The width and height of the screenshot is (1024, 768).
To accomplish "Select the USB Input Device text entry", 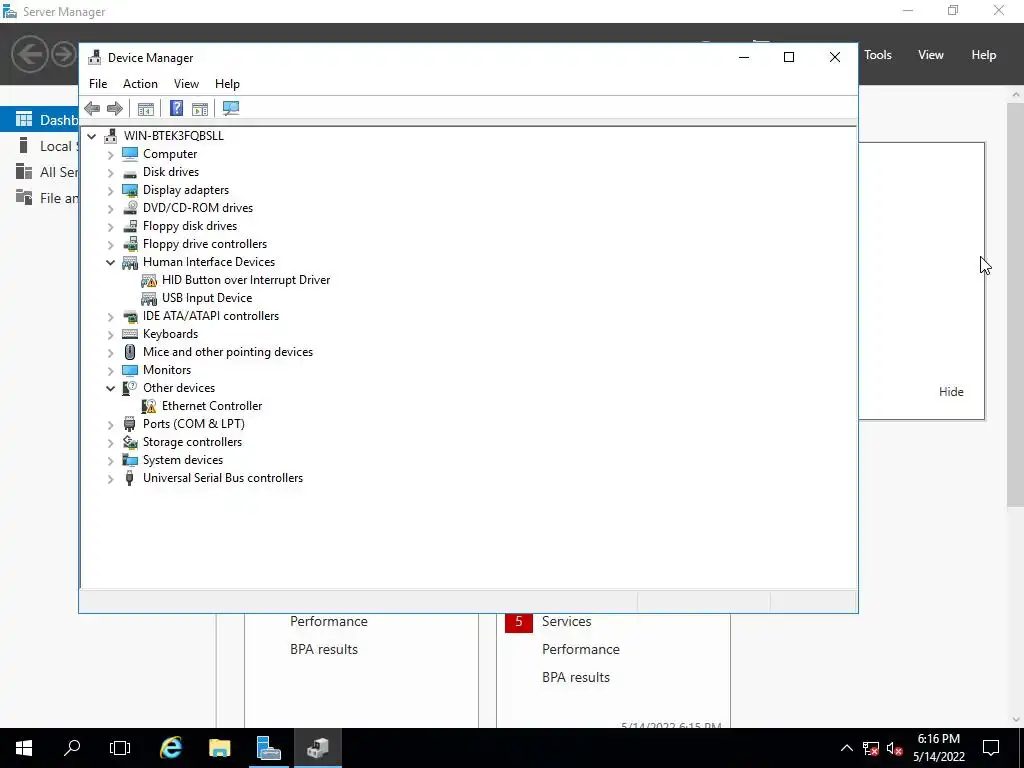I will (206, 298).
